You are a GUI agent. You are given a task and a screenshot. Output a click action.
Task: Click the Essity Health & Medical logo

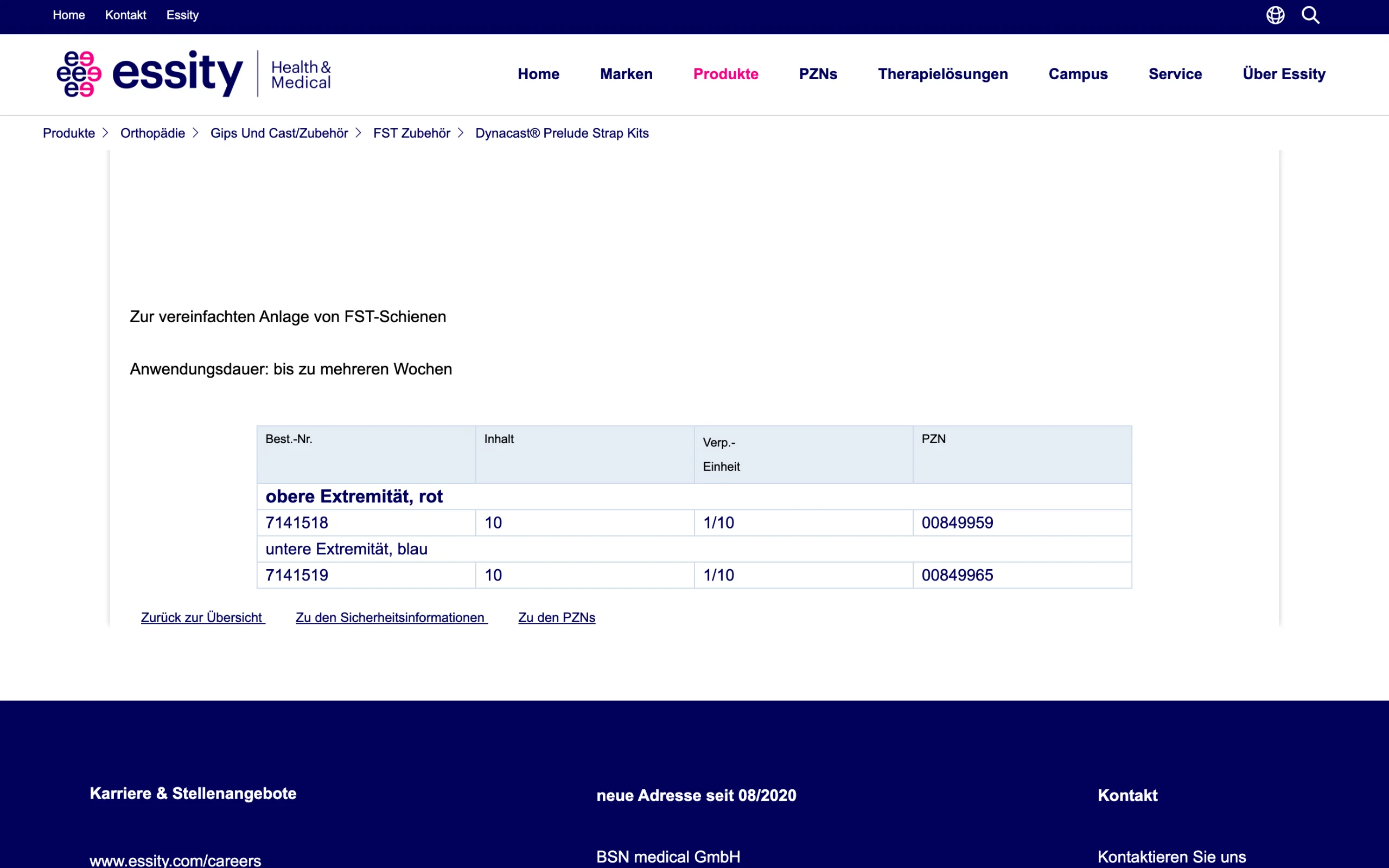click(x=194, y=73)
